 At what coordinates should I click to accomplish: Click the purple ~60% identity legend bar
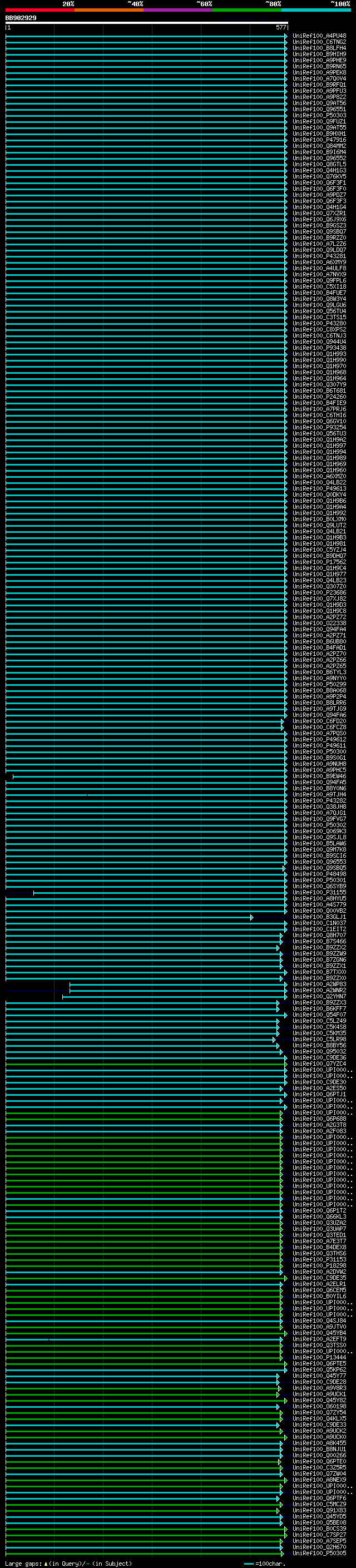179,10
